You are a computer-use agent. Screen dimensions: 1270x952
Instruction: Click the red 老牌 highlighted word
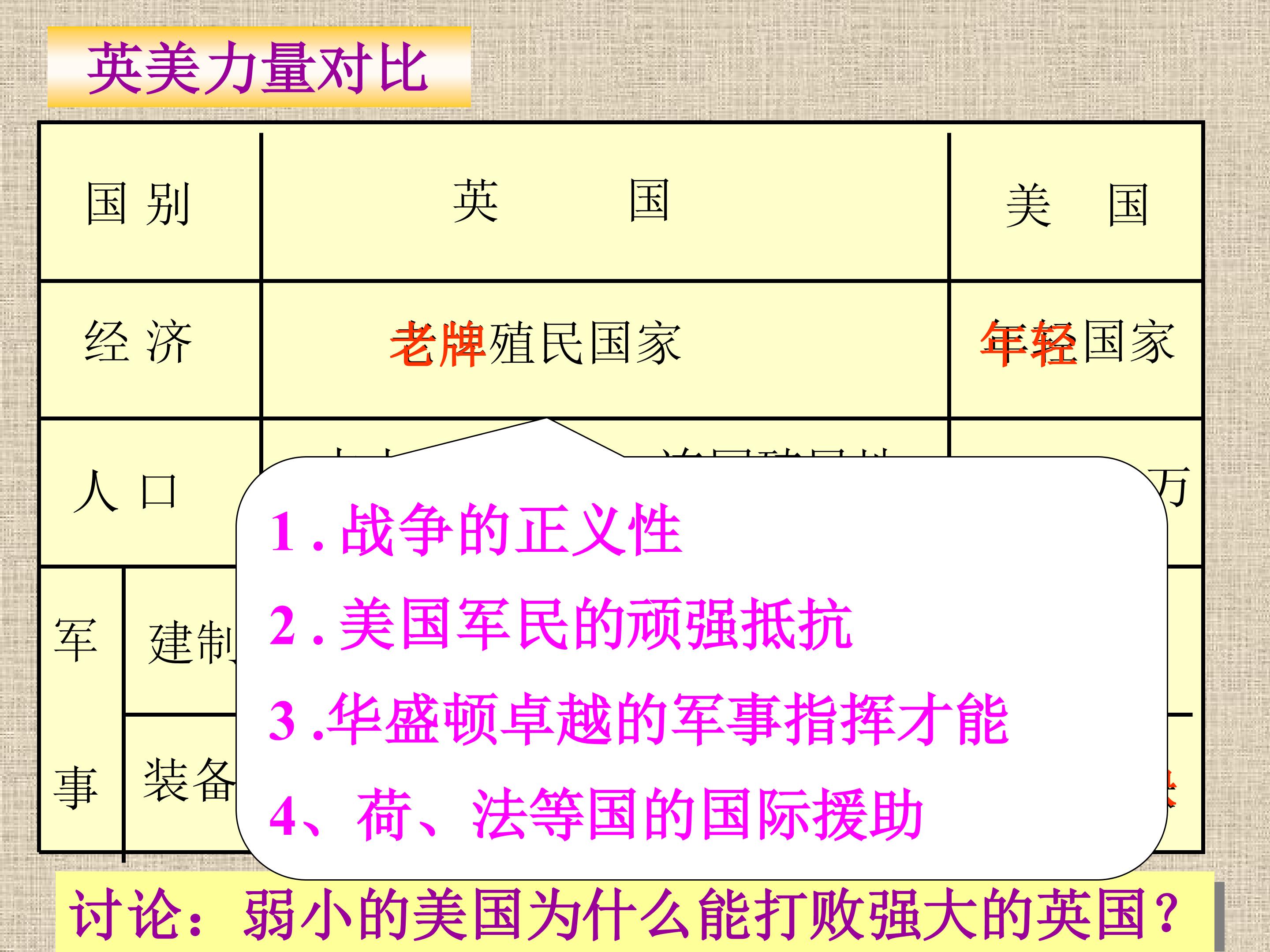438,343
